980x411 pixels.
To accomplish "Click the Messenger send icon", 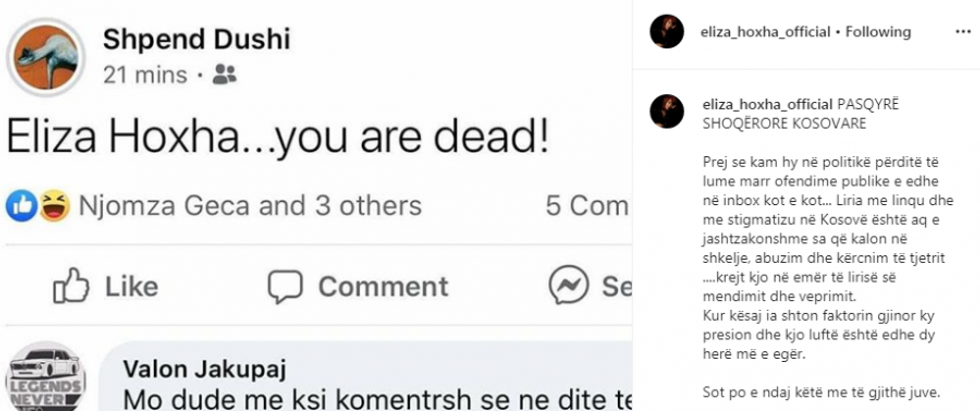I will pos(569,287).
